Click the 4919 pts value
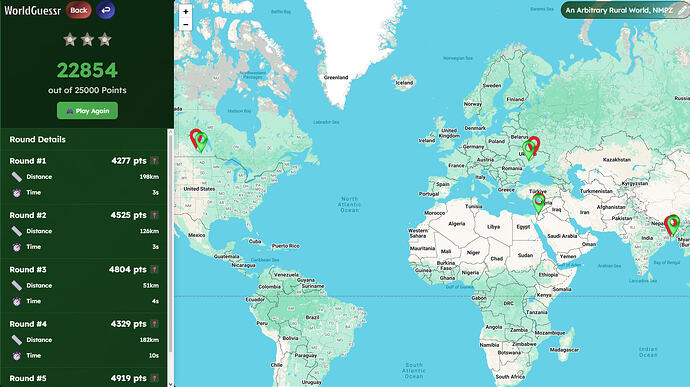Image resolution: width=690 pixels, height=387 pixels. [x=128, y=378]
